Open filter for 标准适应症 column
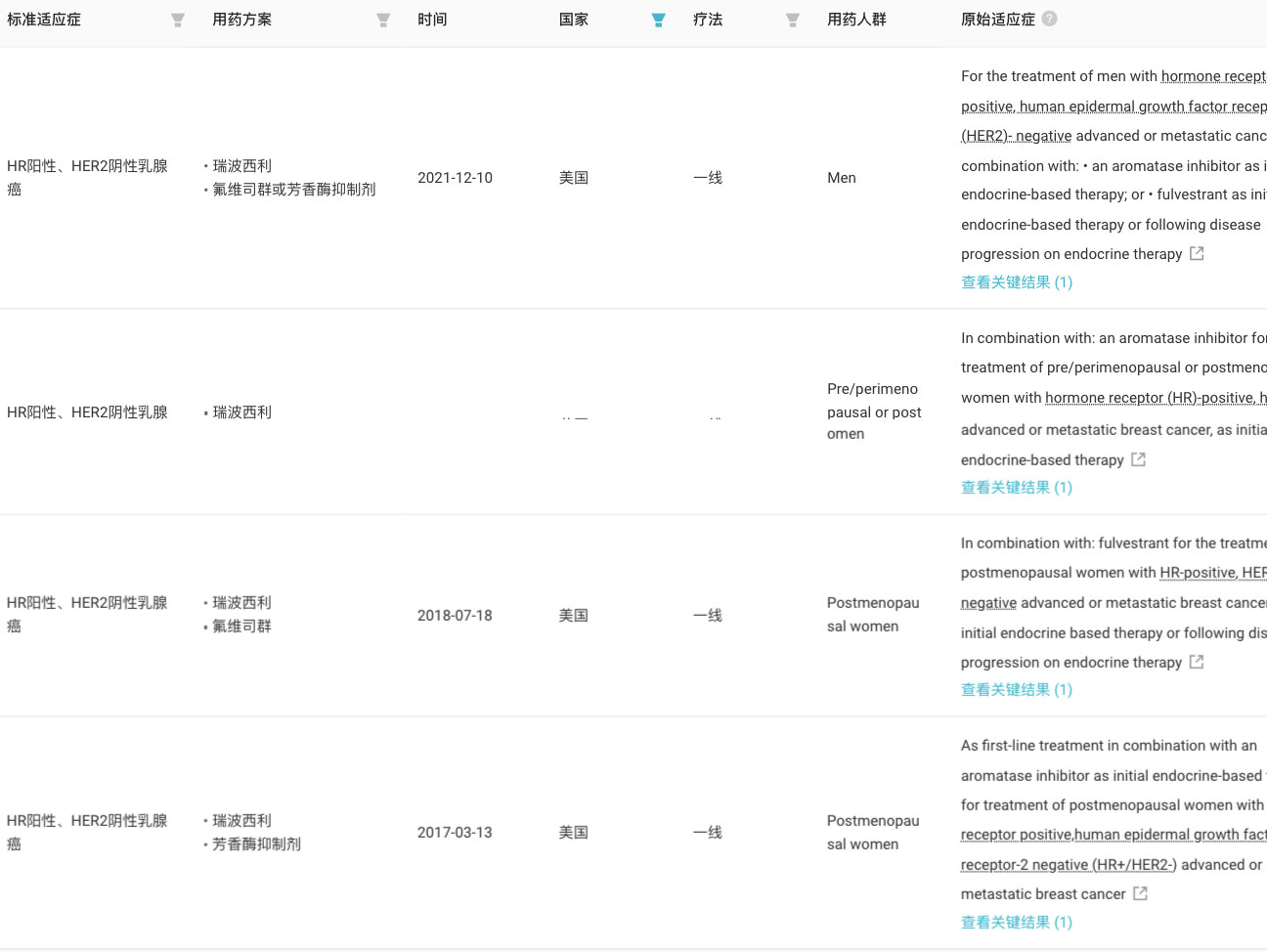The image size is (1267, 952). coord(177,21)
